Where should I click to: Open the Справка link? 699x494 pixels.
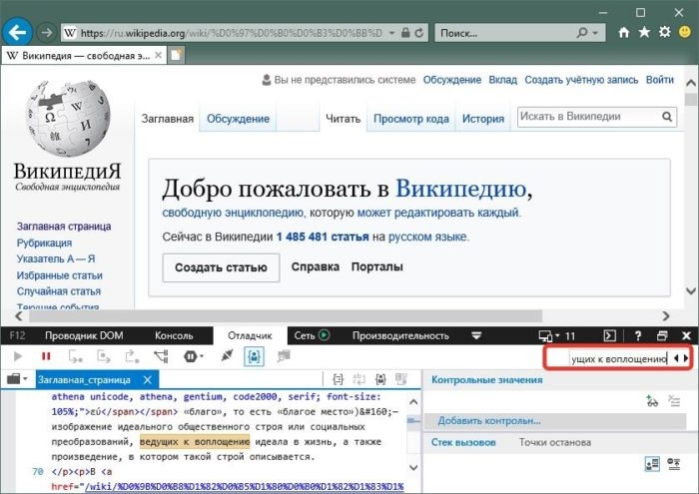315,267
